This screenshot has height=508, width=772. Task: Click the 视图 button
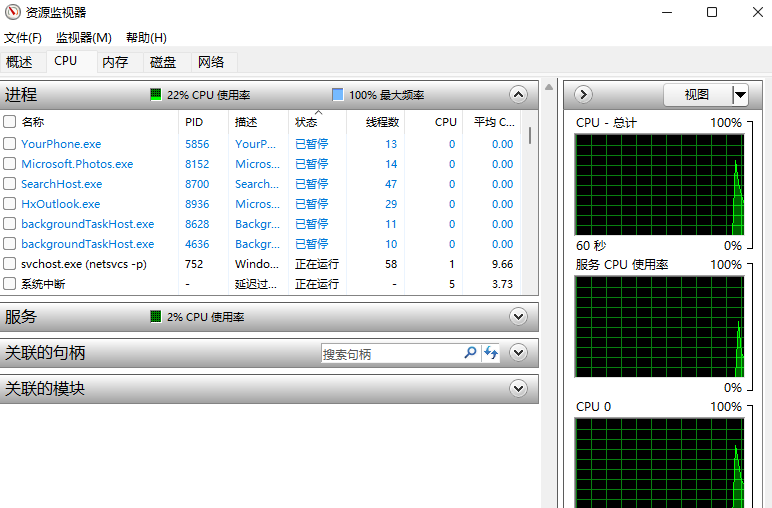coord(697,95)
